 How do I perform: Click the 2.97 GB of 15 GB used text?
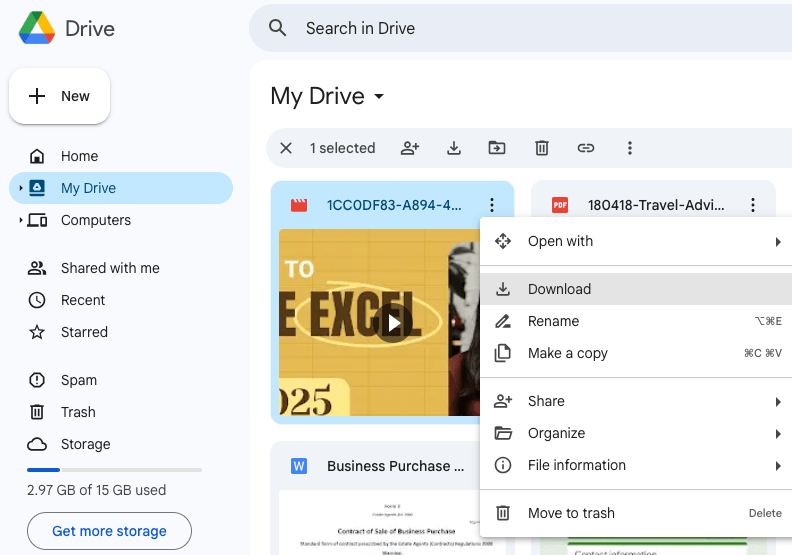96,490
